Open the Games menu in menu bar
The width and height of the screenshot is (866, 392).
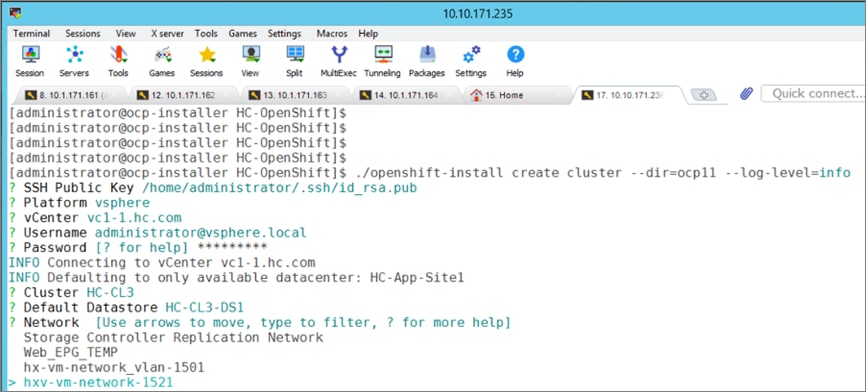tap(243, 34)
